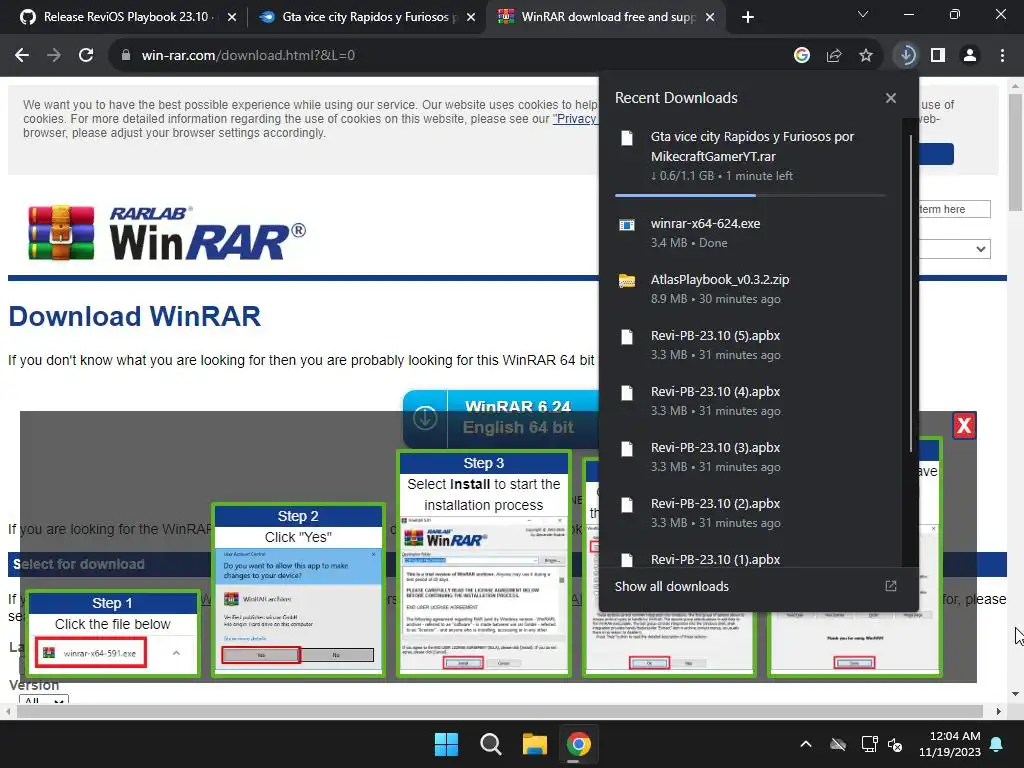Switch to Release ReviOS Playbook tab

click(129, 17)
